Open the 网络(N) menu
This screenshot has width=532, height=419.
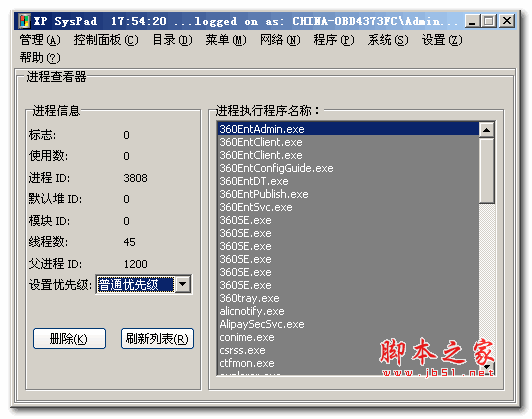[x=280, y=40]
